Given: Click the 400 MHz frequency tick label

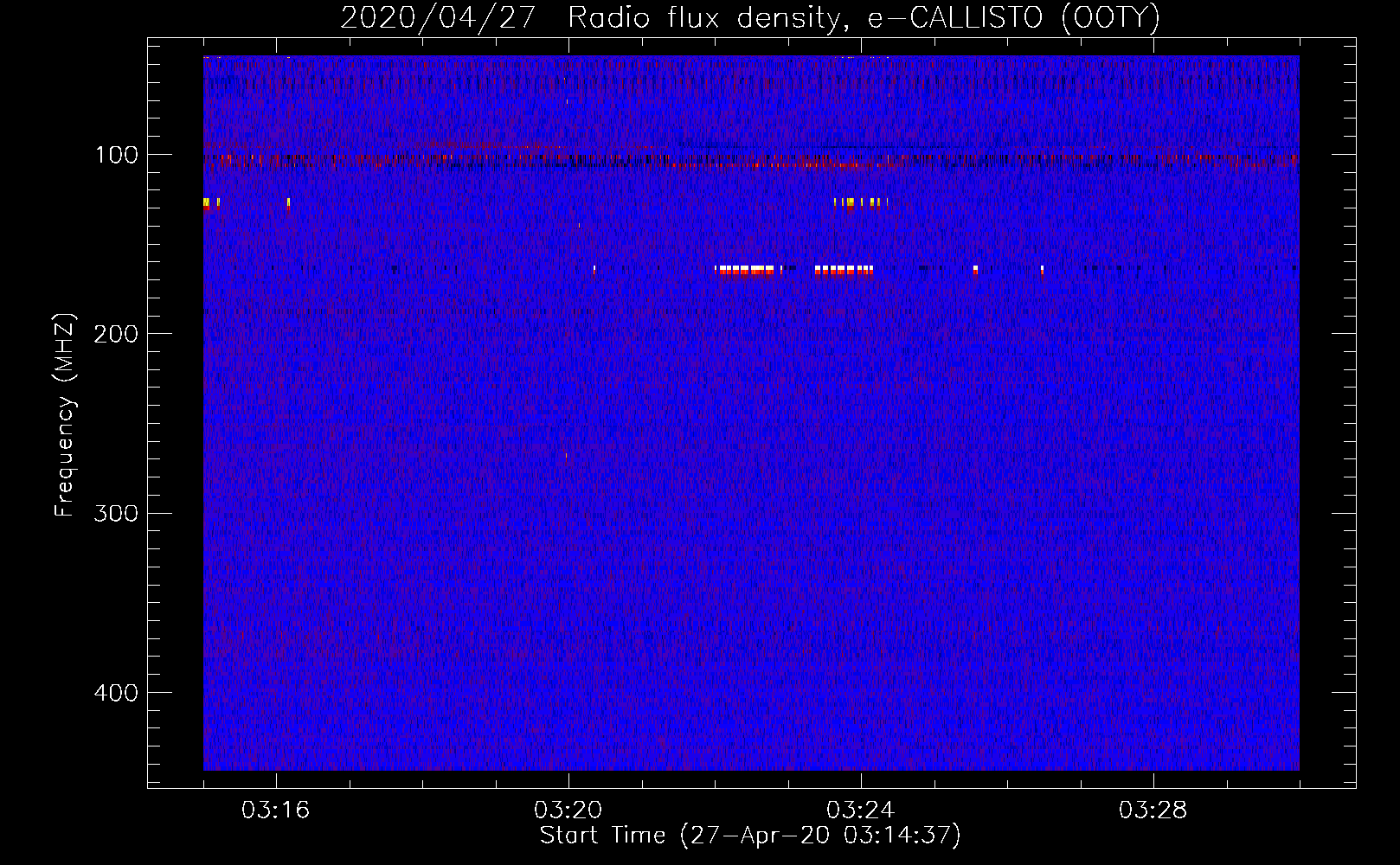Looking at the screenshot, I should click(x=116, y=693).
